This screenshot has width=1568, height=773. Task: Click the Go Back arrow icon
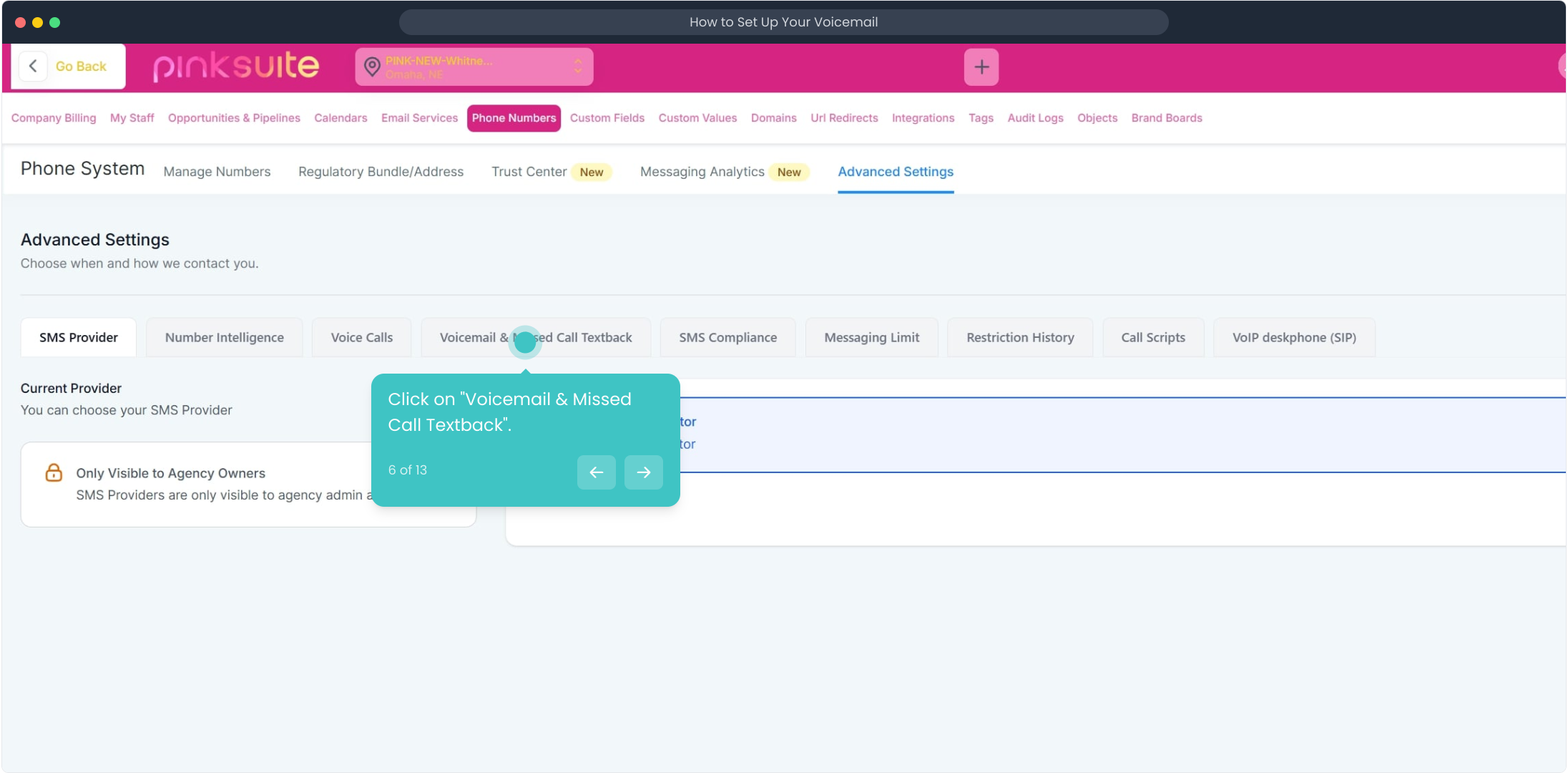point(33,66)
